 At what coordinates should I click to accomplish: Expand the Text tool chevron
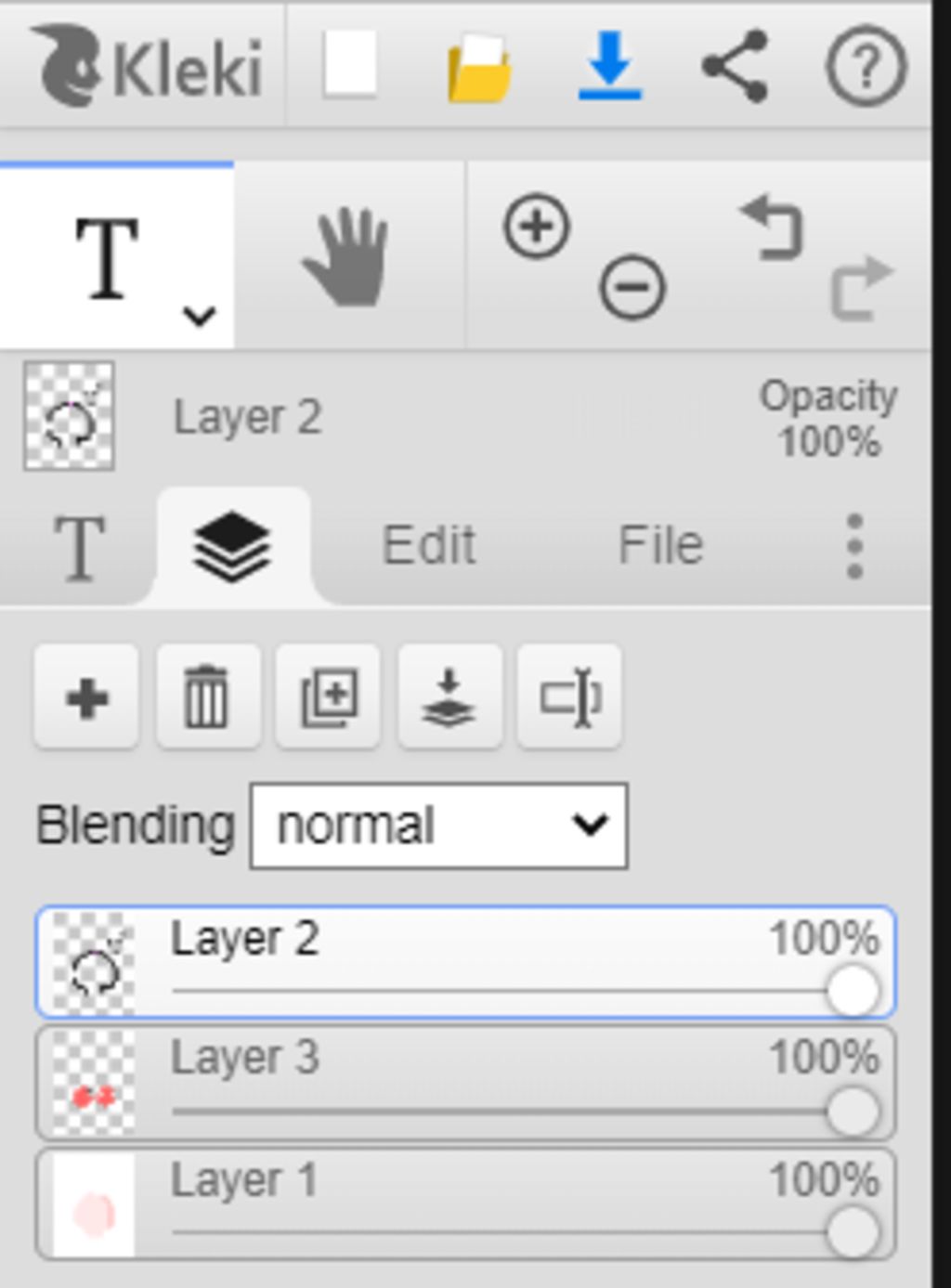(200, 317)
